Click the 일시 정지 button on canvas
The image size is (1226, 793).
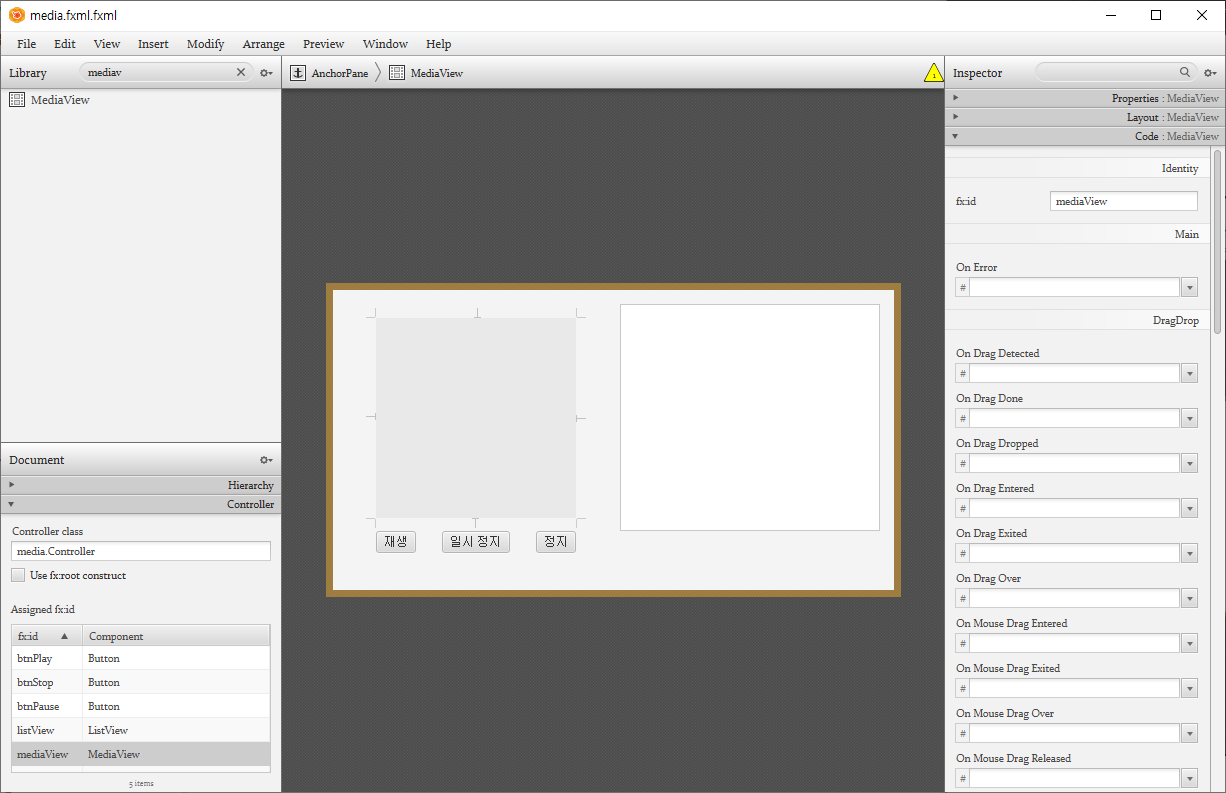pos(476,542)
